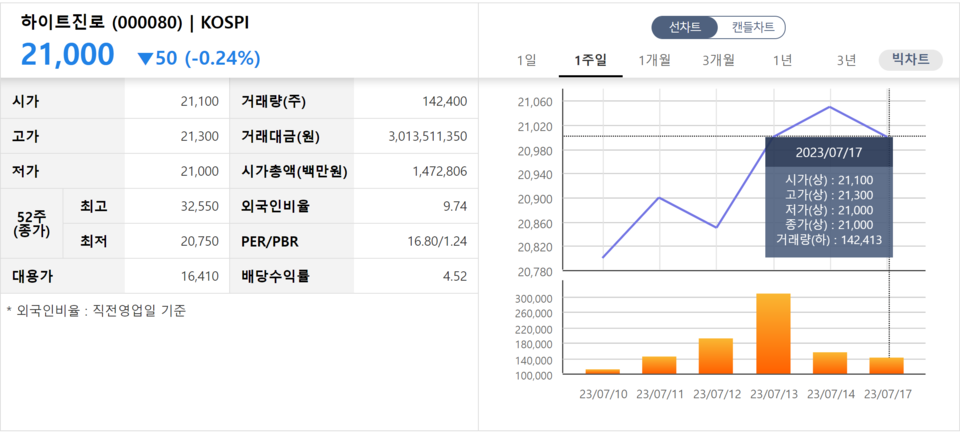
Task: Click the 21,060 price axis label
Action: [535, 102]
